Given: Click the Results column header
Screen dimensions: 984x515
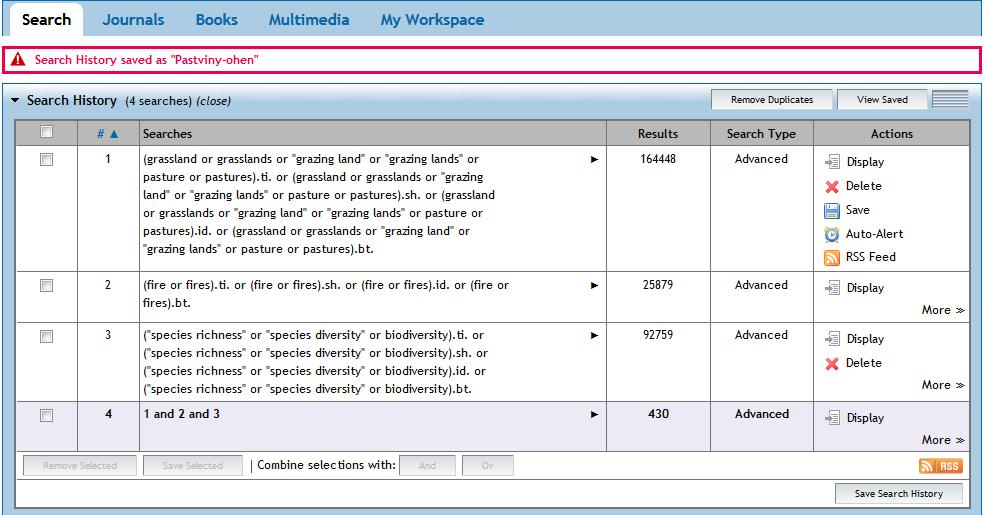Looking at the screenshot, I should [658, 134].
